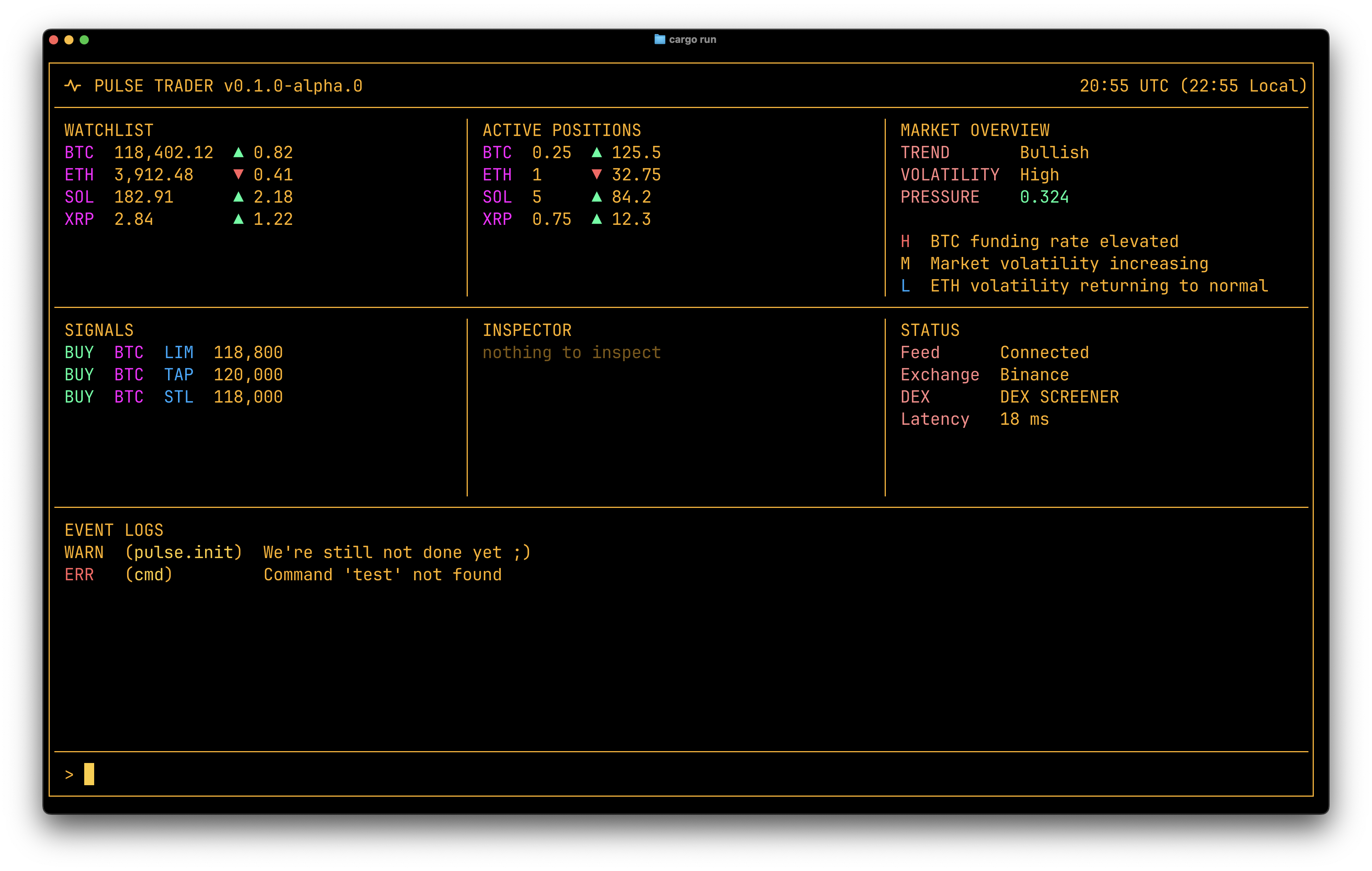Click the green up arrow beside XRP 12.3

596,219
